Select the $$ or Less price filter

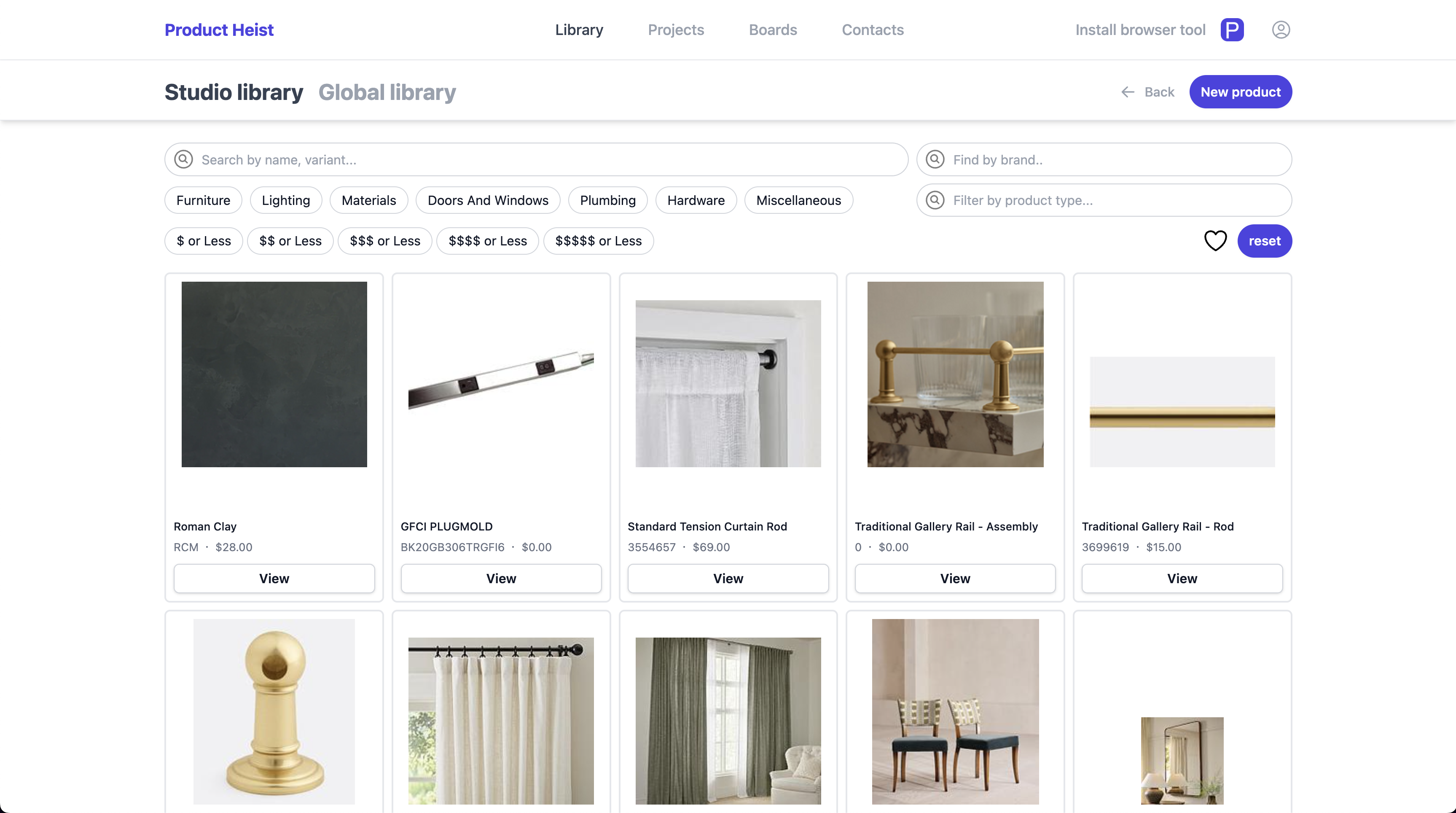pyautogui.click(x=290, y=241)
